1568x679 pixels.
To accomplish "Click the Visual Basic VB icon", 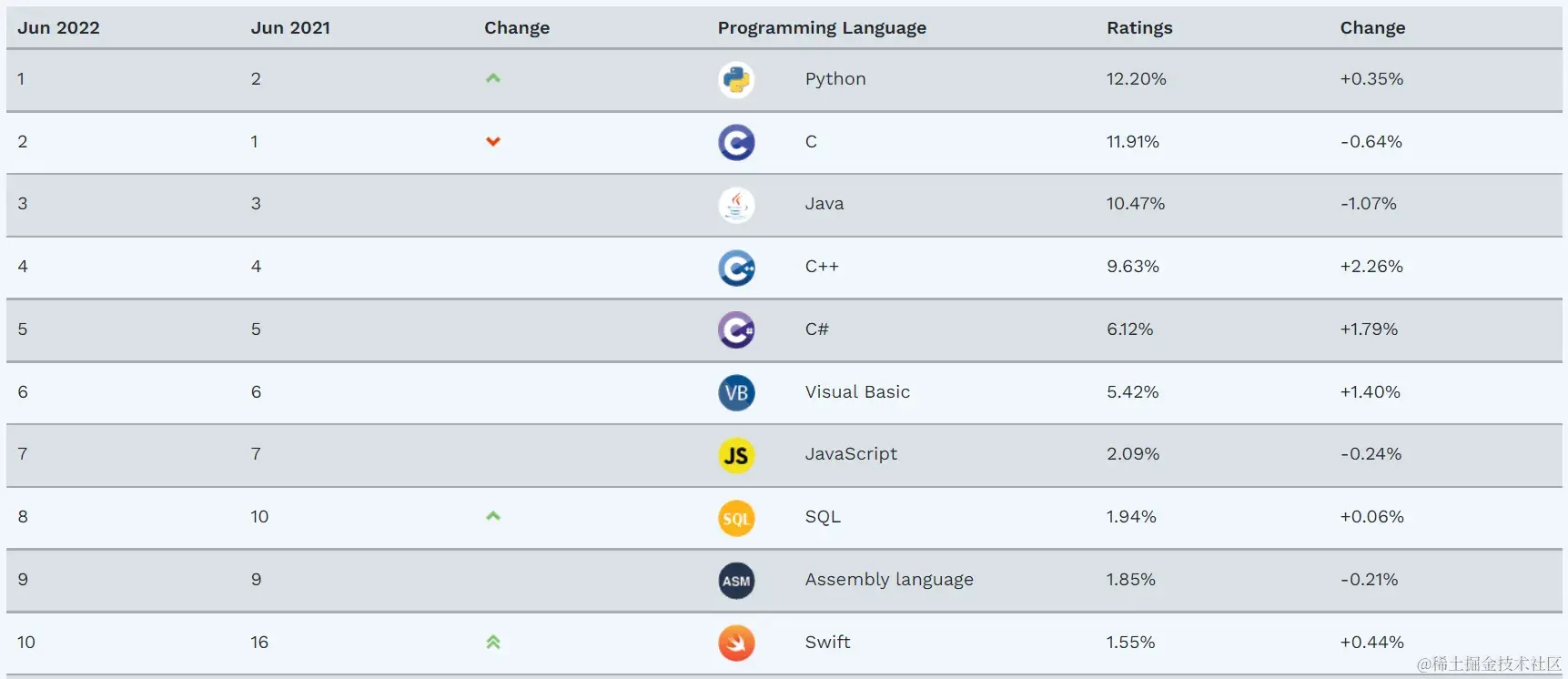I will (736, 393).
